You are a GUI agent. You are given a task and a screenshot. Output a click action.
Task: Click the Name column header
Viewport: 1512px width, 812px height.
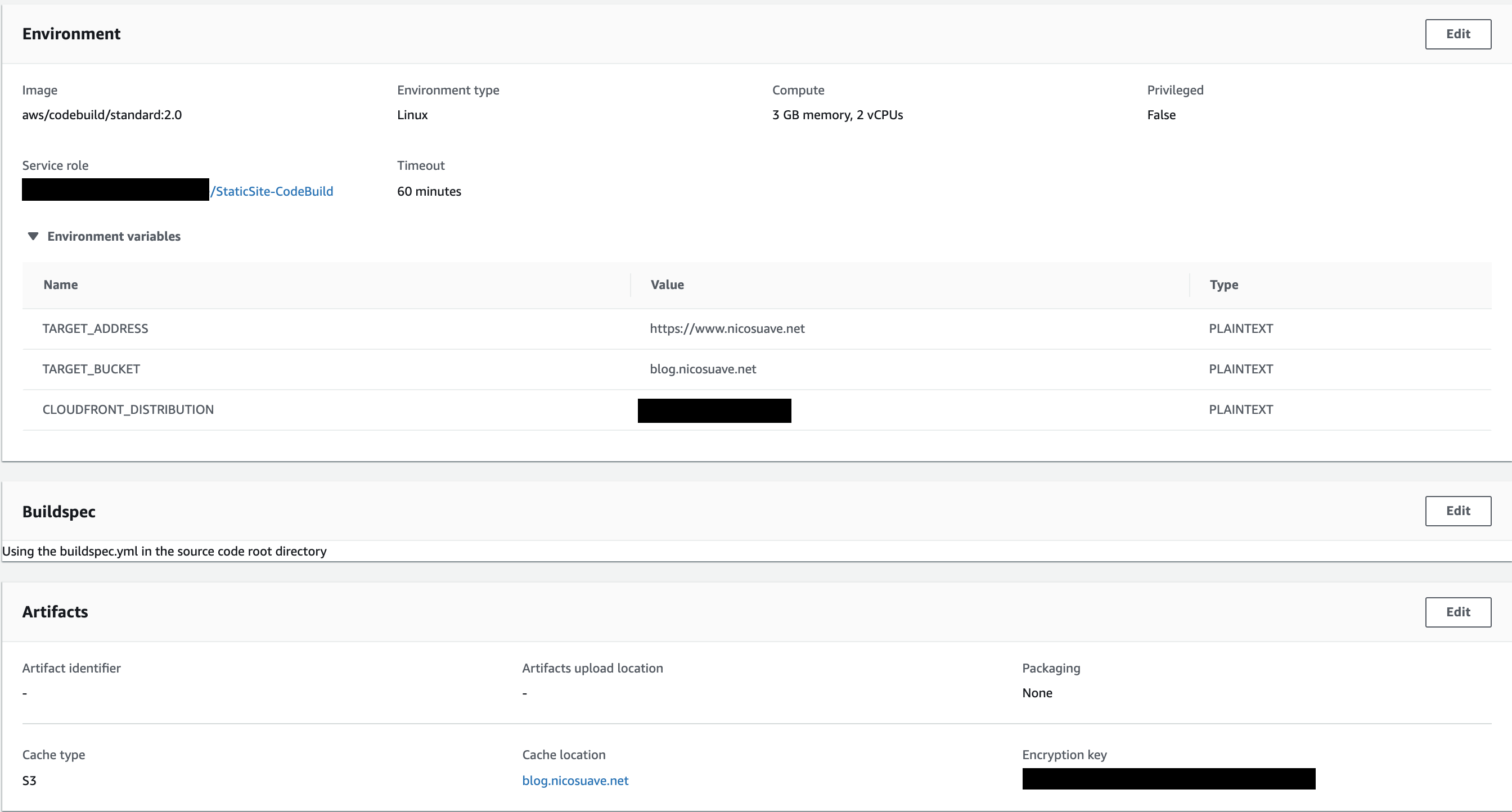pyautogui.click(x=60, y=285)
